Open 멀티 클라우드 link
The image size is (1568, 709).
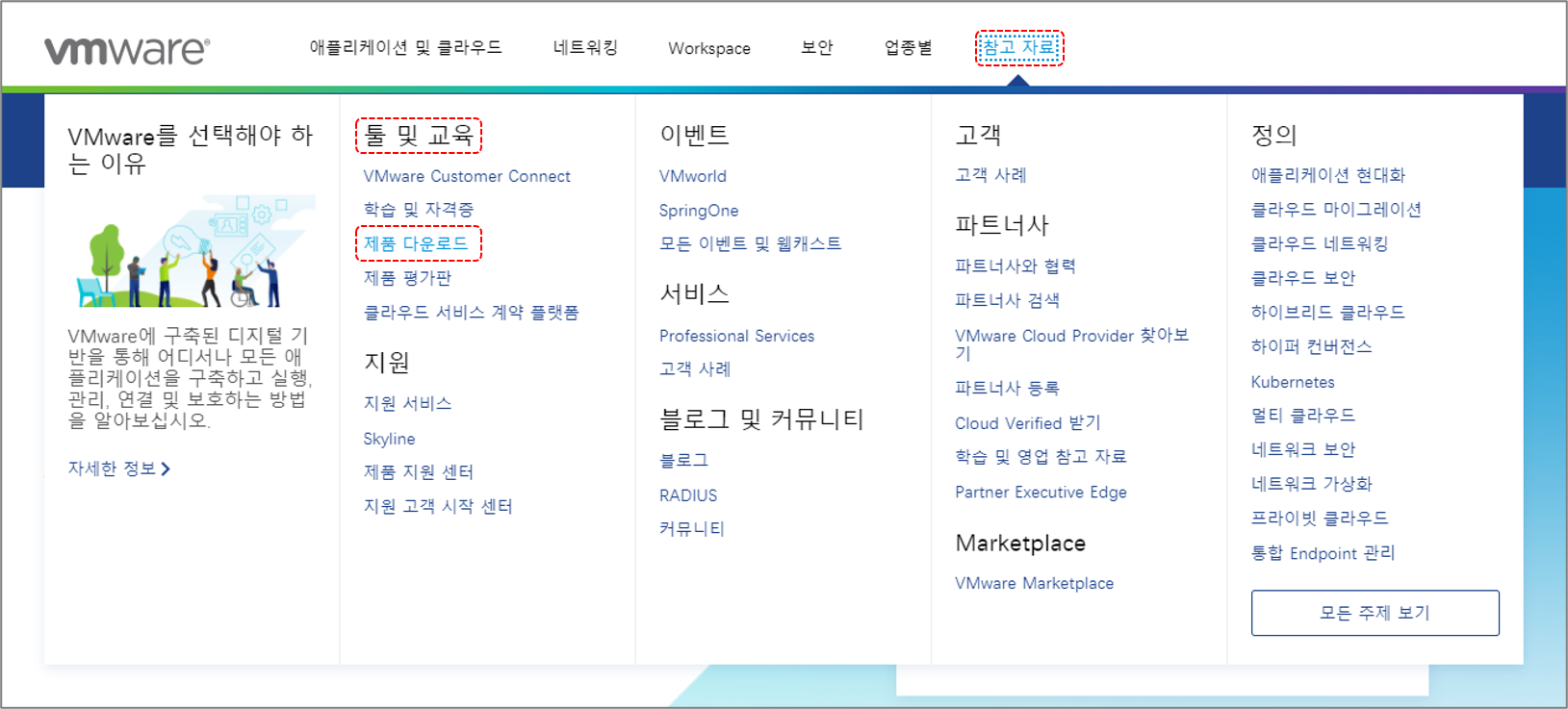pos(1303,416)
